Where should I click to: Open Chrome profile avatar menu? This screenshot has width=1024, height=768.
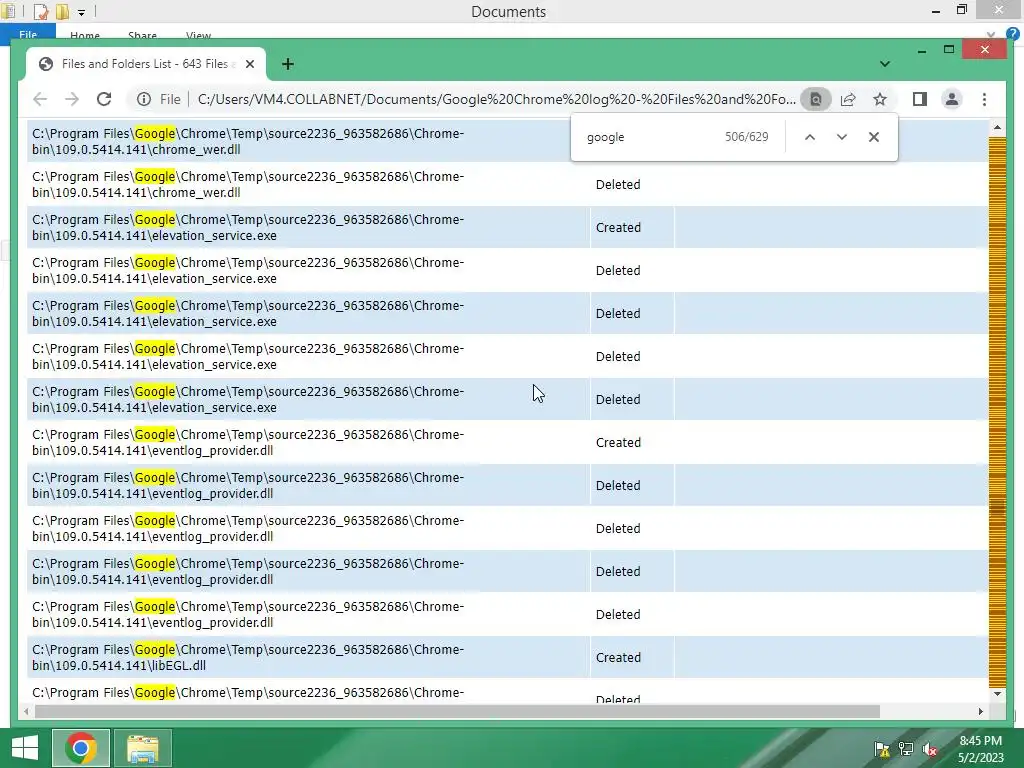[952, 99]
